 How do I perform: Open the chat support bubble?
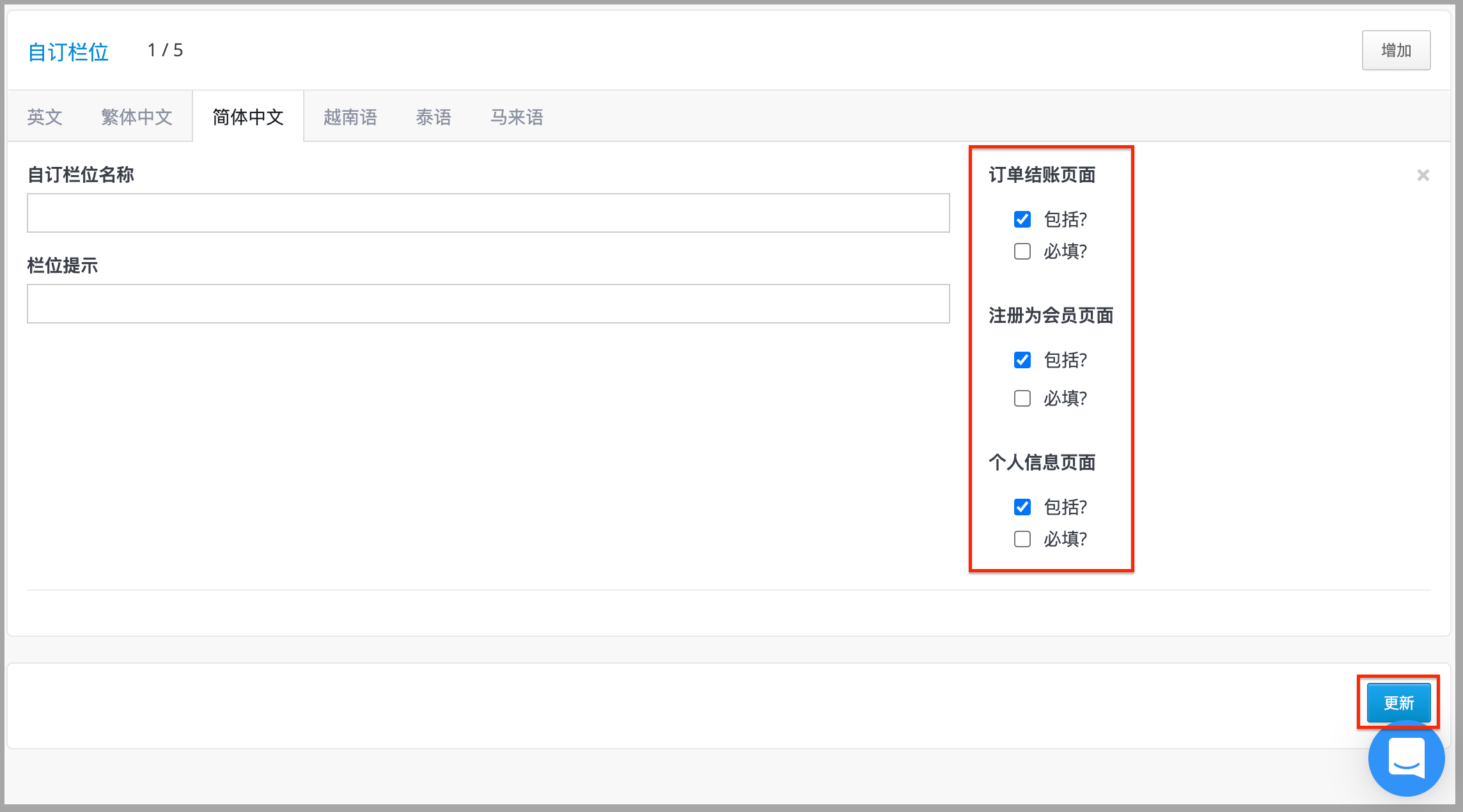[1405, 758]
